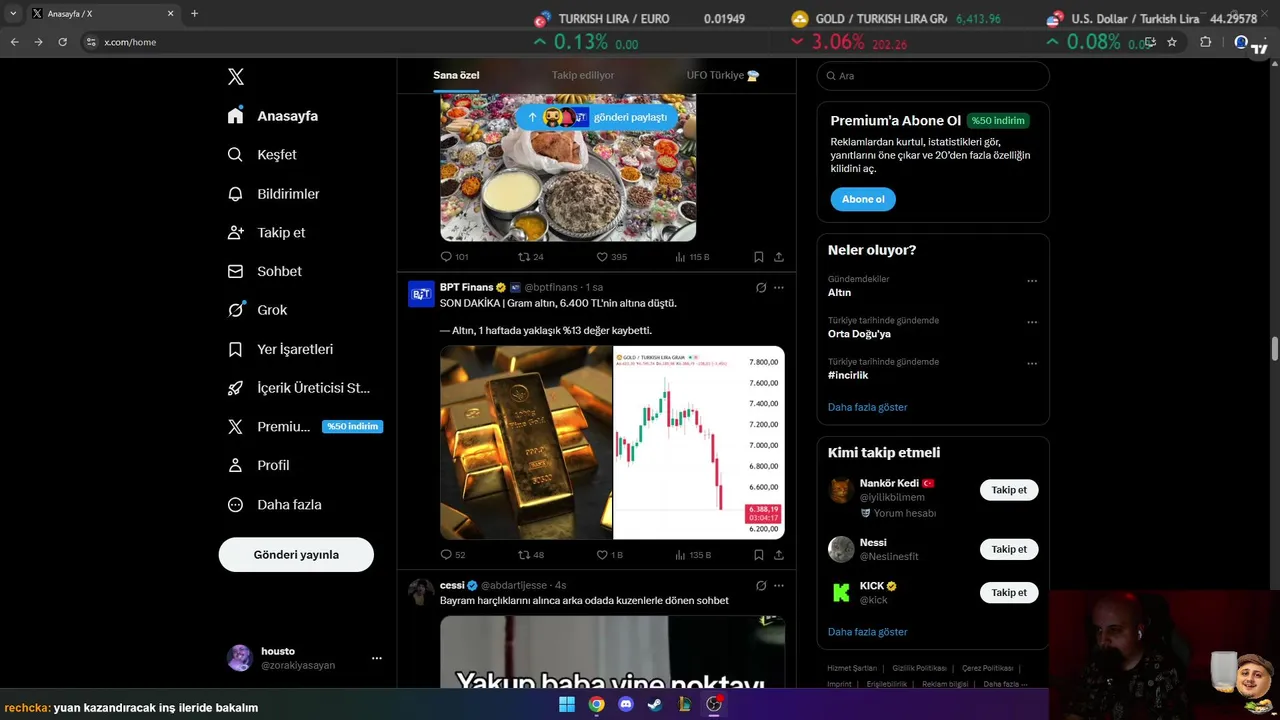
Task: Open Steam from taskbar
Action: pyautogui.click(x=655, y=704)
